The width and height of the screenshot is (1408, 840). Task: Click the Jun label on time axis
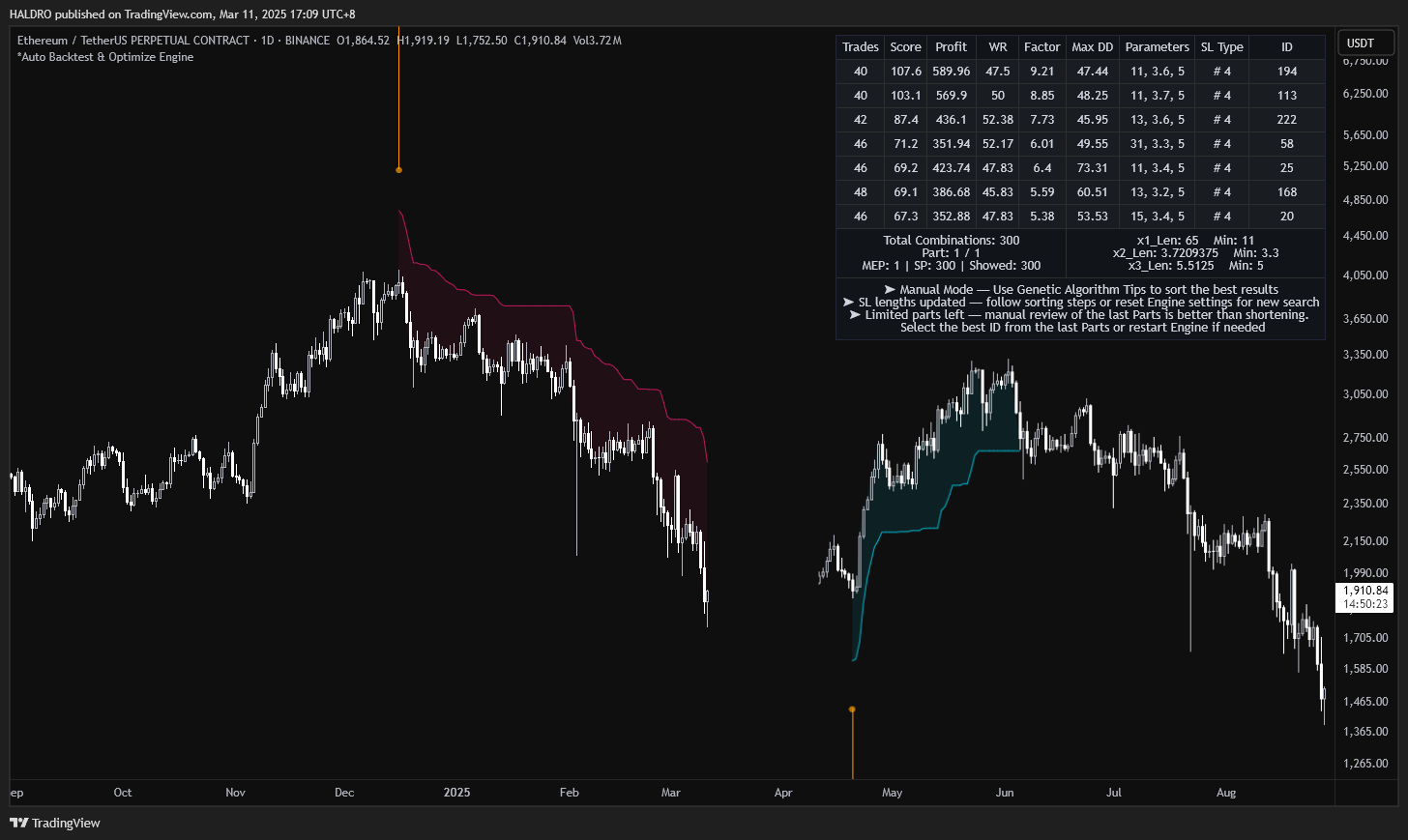(1005, 793)
